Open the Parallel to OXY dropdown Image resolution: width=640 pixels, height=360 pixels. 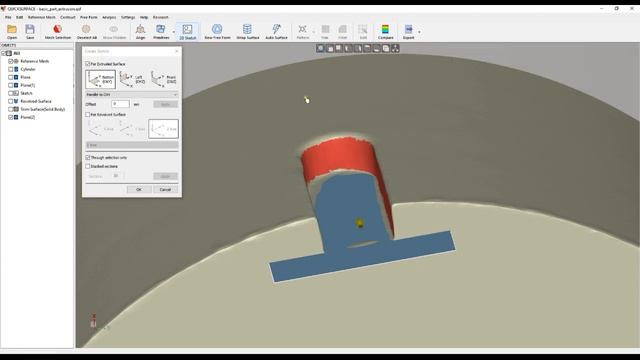click(x=132, y=95)
